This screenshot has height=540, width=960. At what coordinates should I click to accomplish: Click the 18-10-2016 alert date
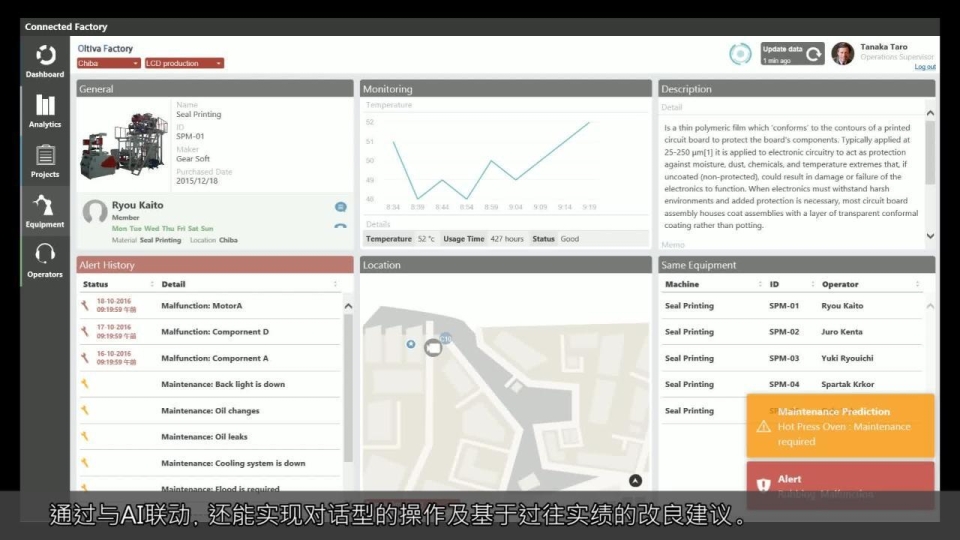[114, 301]
